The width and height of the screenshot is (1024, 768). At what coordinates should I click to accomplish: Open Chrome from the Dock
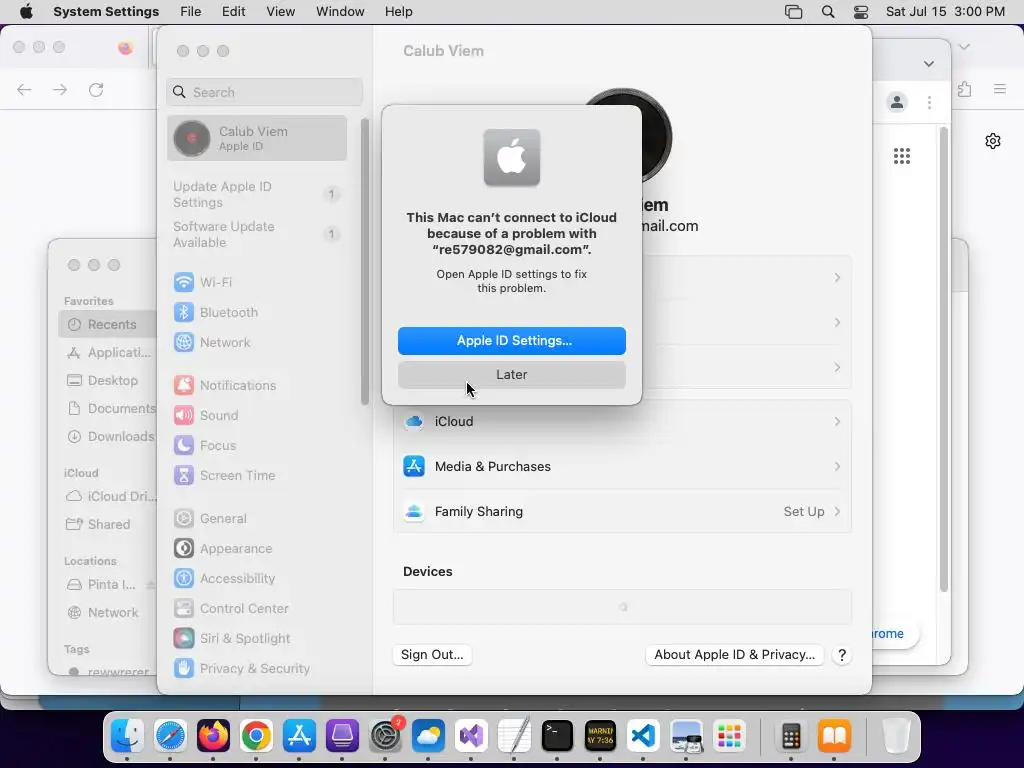(256, 736)
